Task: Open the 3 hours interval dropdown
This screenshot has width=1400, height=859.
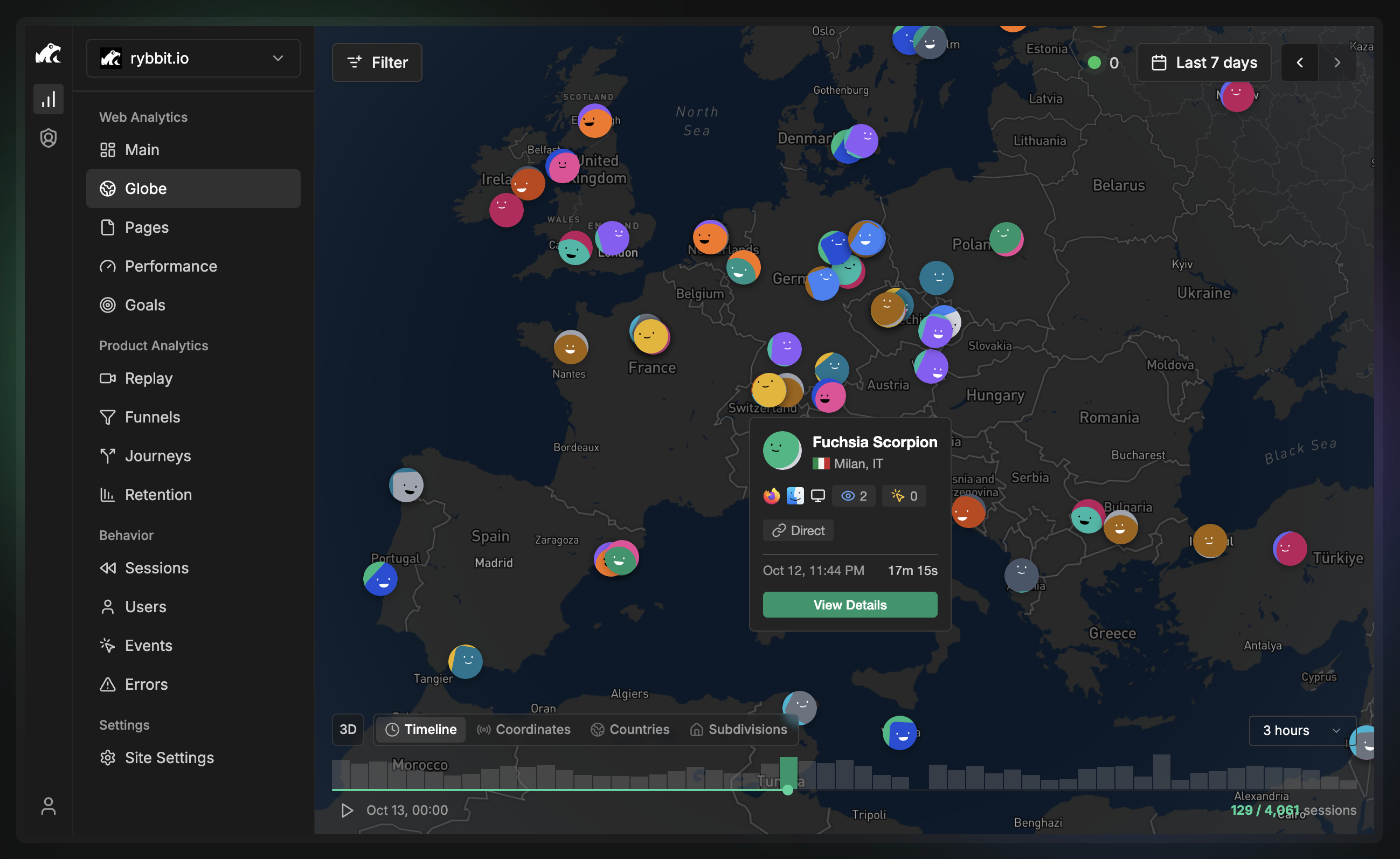Action: click(x=1301, y=731)
